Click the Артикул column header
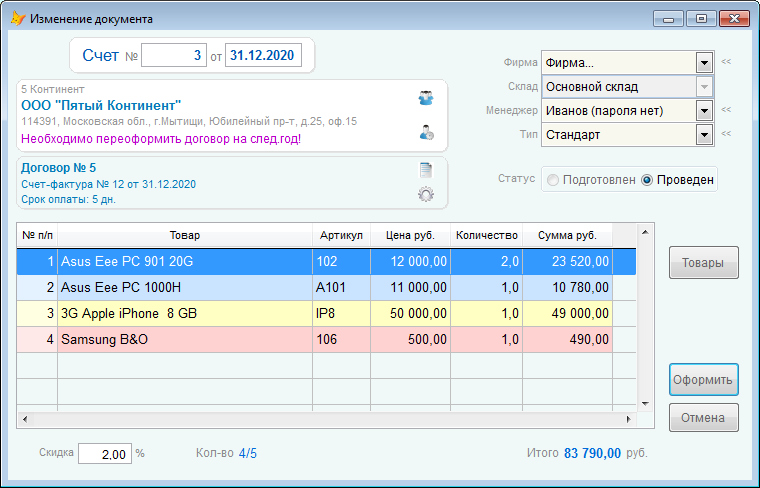The width and height of the screenshot is (760, 488). [x=341, y=236]
